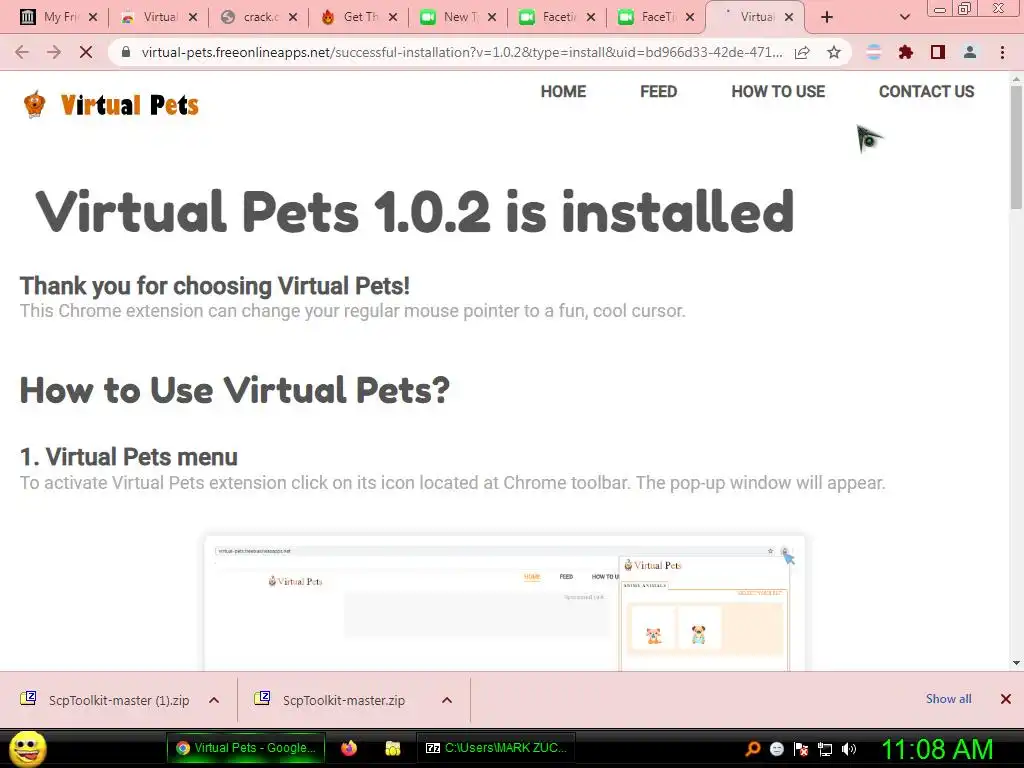The image size is (1024, 768).
Task: Open the Chrome three-dot menu
Action: (1002, 52)
